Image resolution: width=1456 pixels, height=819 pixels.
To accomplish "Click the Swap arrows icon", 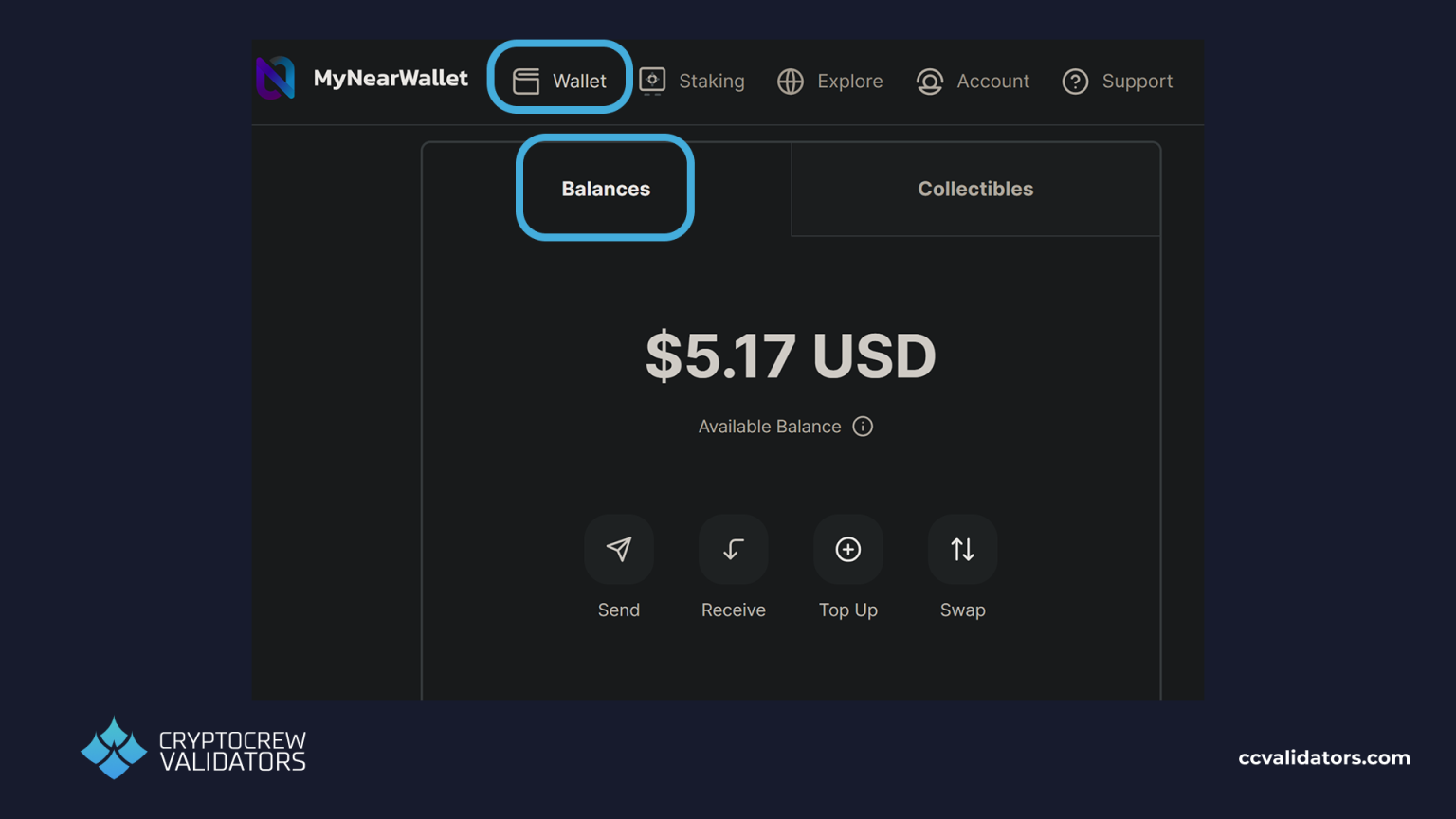I will click(962, 549).
